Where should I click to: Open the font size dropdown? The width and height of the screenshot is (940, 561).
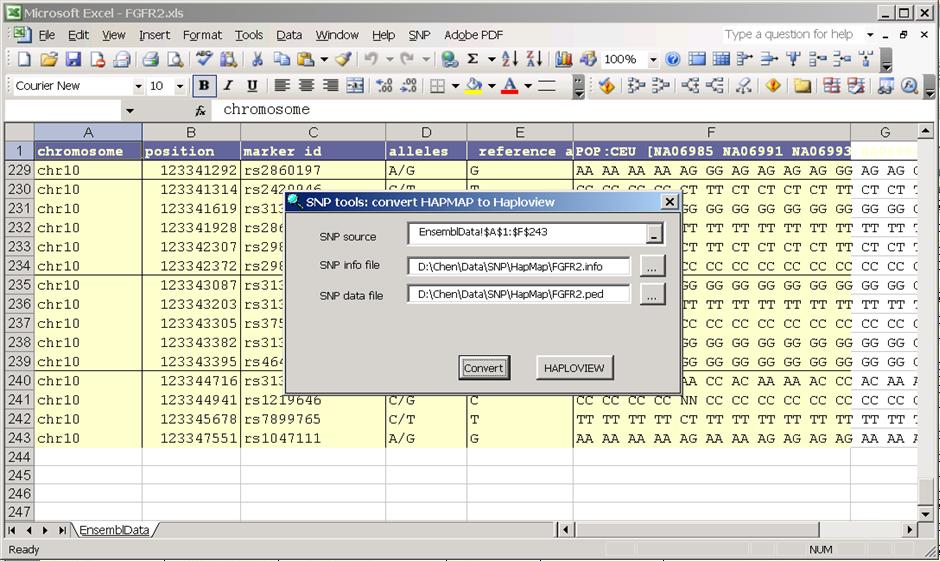tap(179, 86)
